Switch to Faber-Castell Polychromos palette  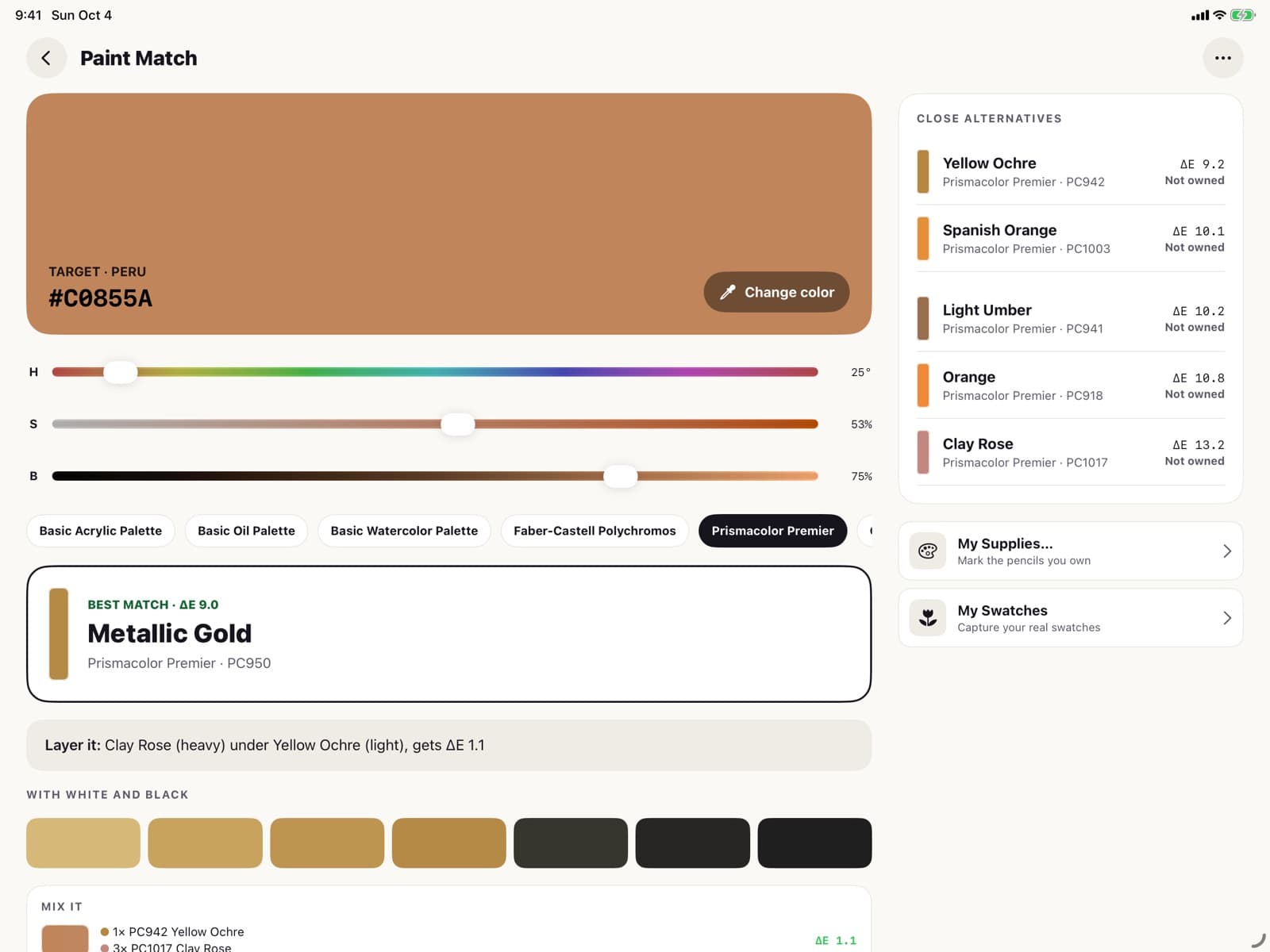coord(595,531)
